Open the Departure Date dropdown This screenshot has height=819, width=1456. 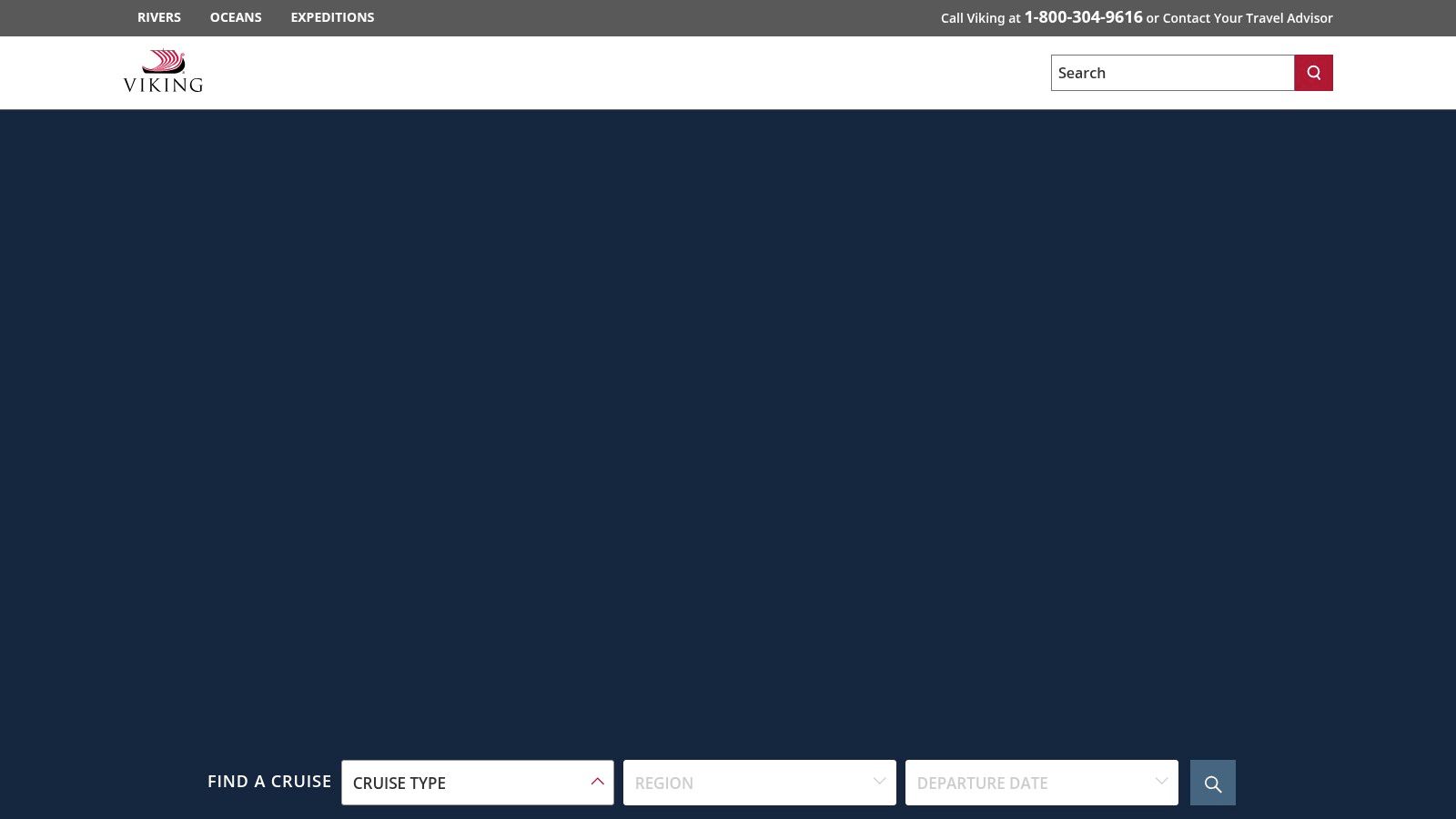1042,783
